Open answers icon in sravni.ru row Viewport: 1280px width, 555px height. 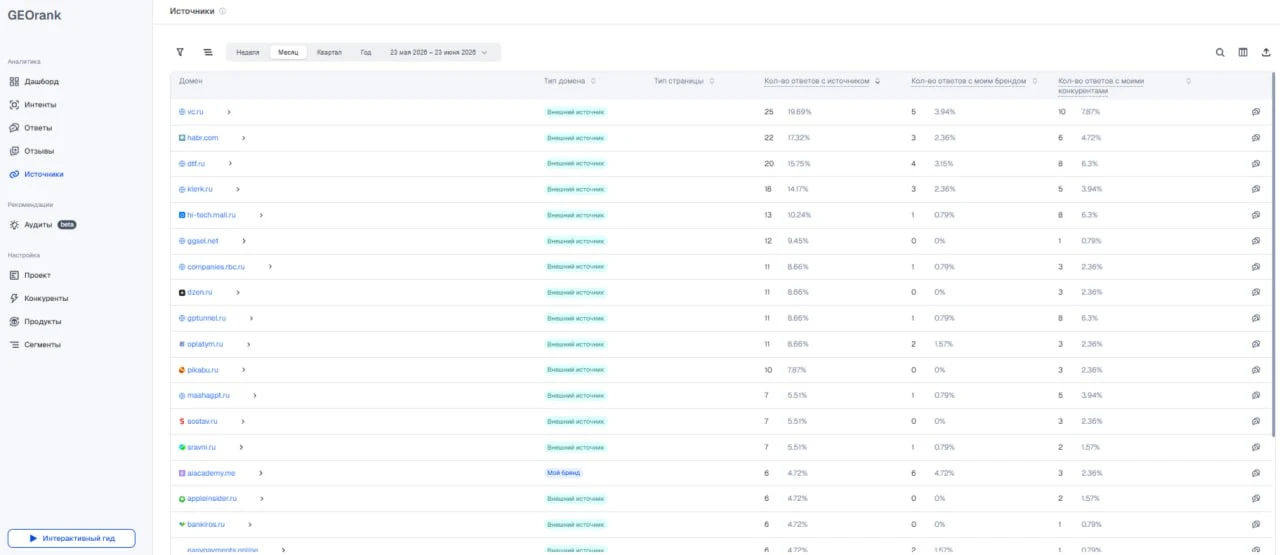[1255, 447]
